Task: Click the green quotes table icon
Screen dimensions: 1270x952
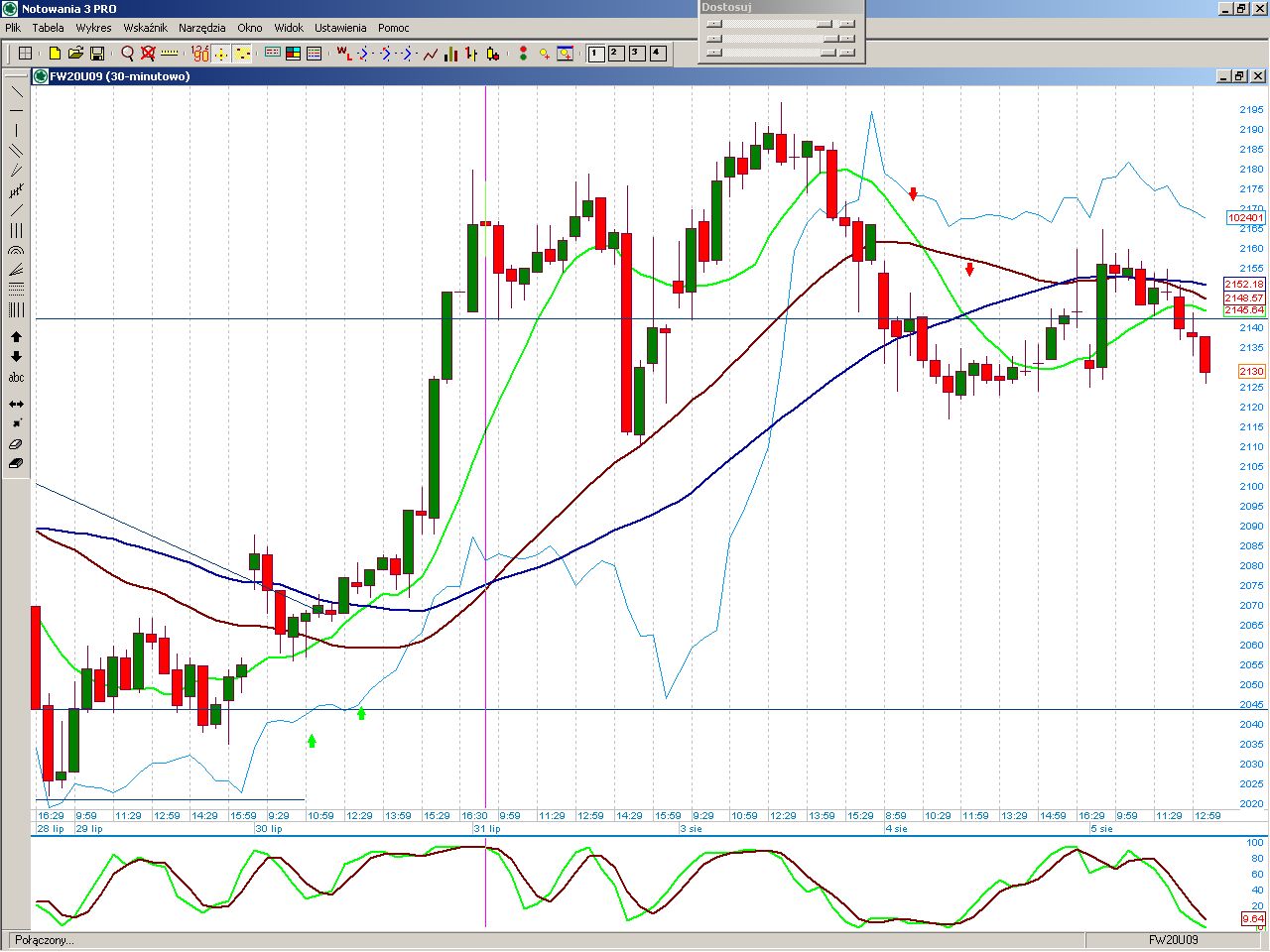Action: [x=273, y=54]
